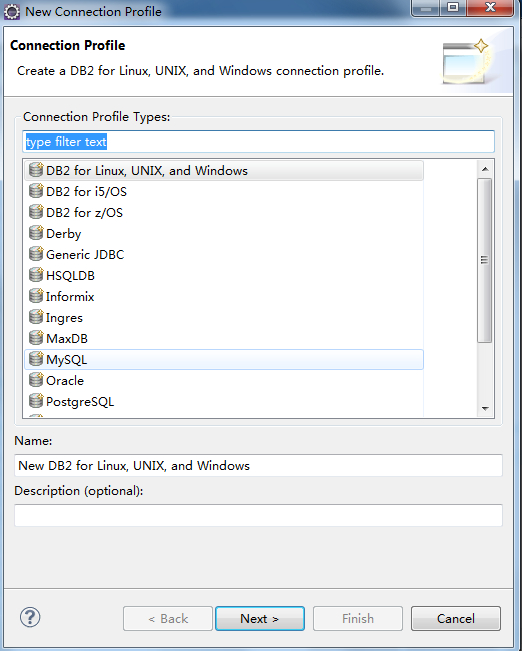Click the Informix database icon

(x=36, y=296)
